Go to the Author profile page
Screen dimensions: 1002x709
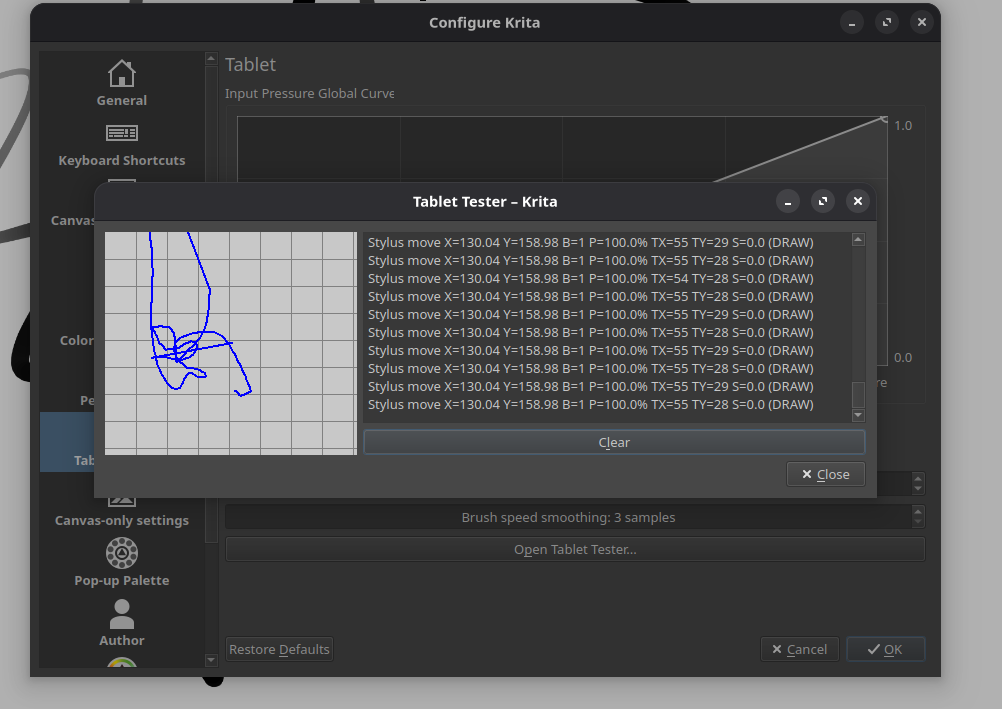(121, 623)
